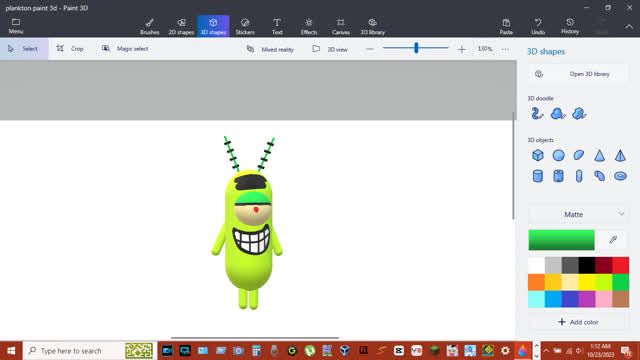Select the sphere 3D object
Viewport: 640px width, 360px height.
pos(558,155)
